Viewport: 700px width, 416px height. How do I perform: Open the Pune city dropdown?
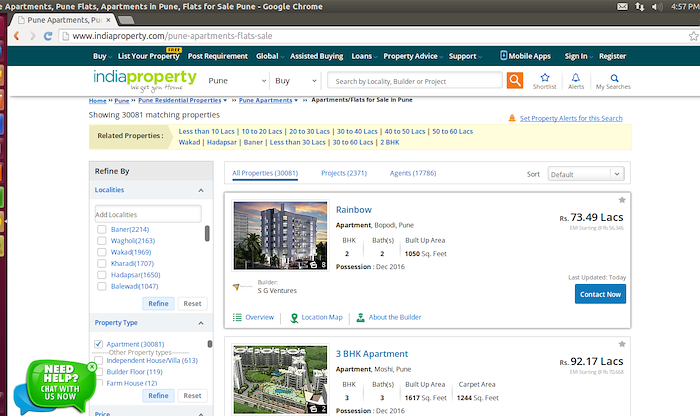pos(237,81)
